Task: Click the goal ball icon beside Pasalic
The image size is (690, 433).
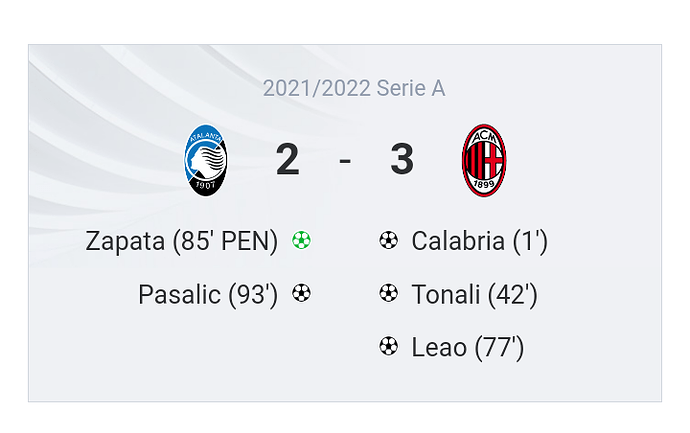Action: 301,294
